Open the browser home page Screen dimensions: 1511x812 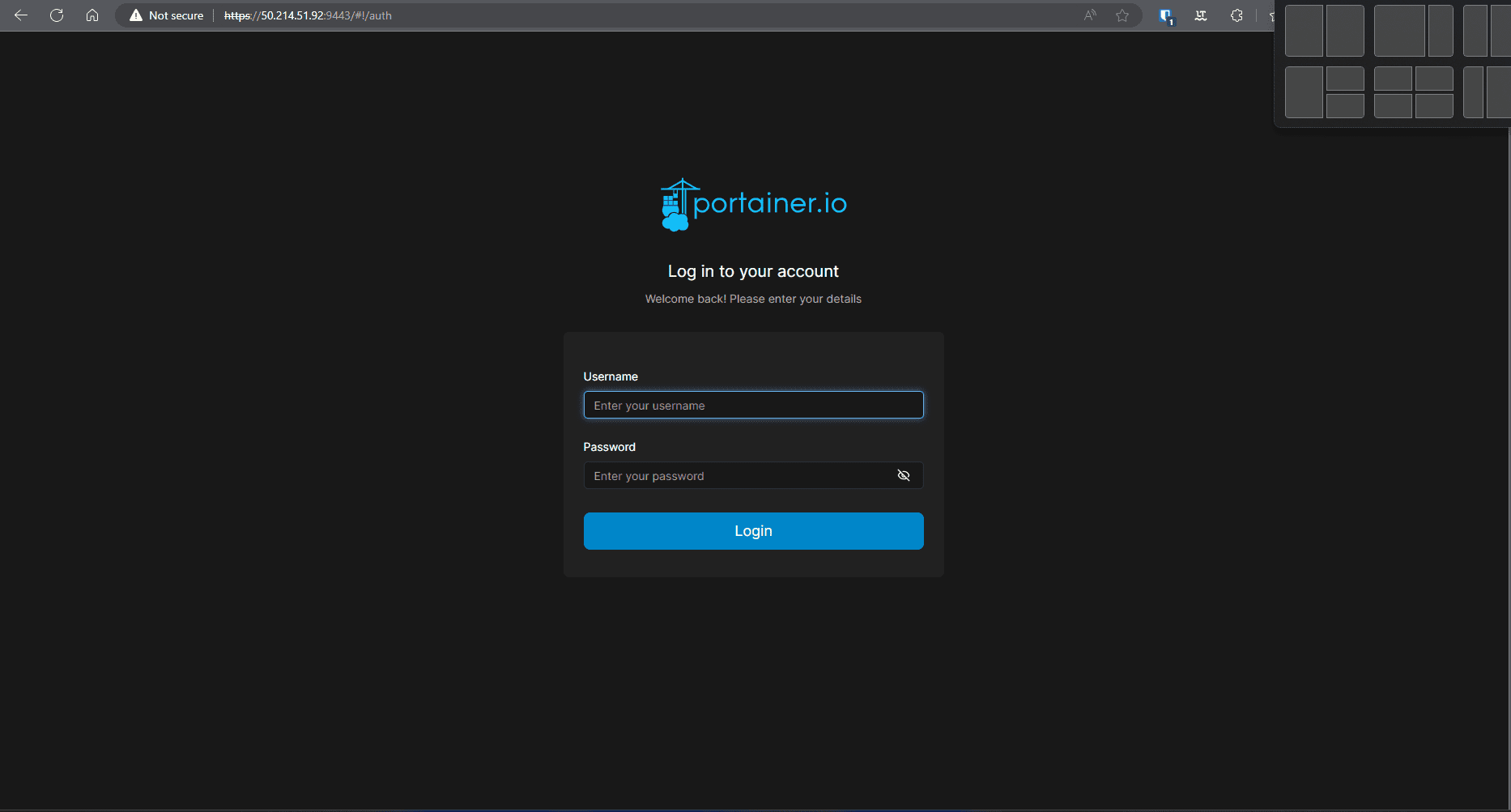92,15
